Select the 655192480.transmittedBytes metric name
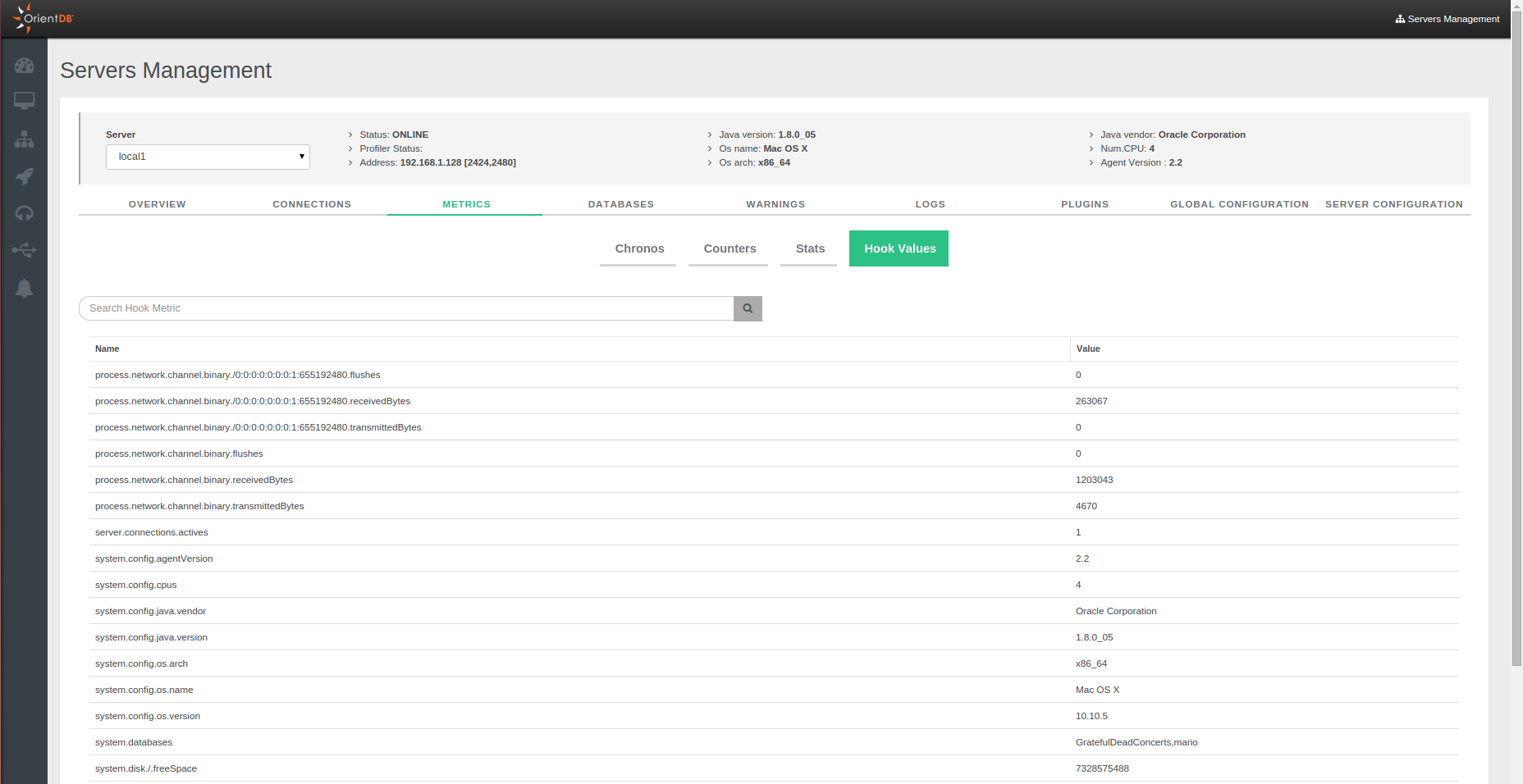This screenshot has height=784, width=1523. pyautogui.click(x=258, y=427)
